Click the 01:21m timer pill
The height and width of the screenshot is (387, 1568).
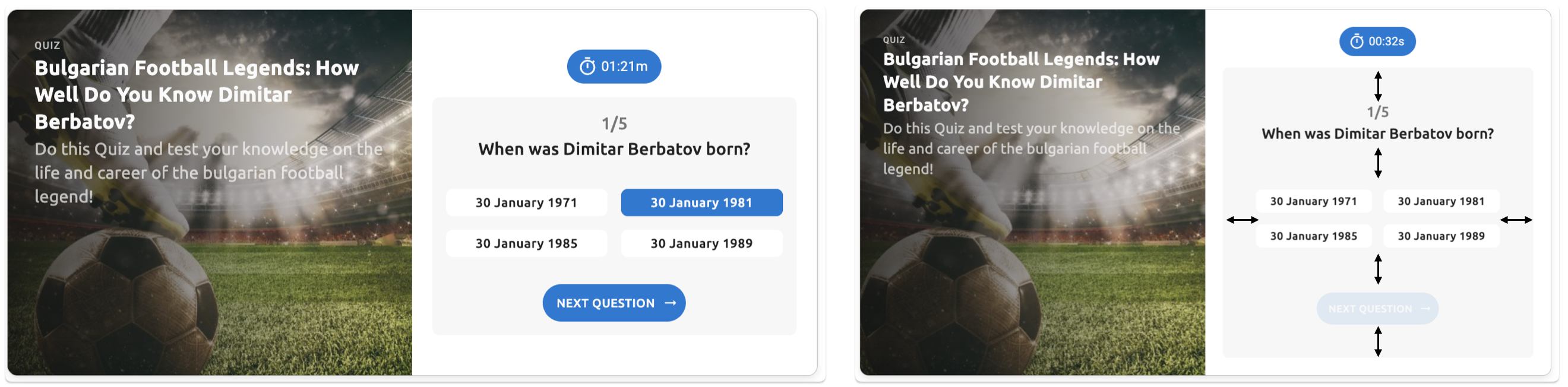pos(614,67)
